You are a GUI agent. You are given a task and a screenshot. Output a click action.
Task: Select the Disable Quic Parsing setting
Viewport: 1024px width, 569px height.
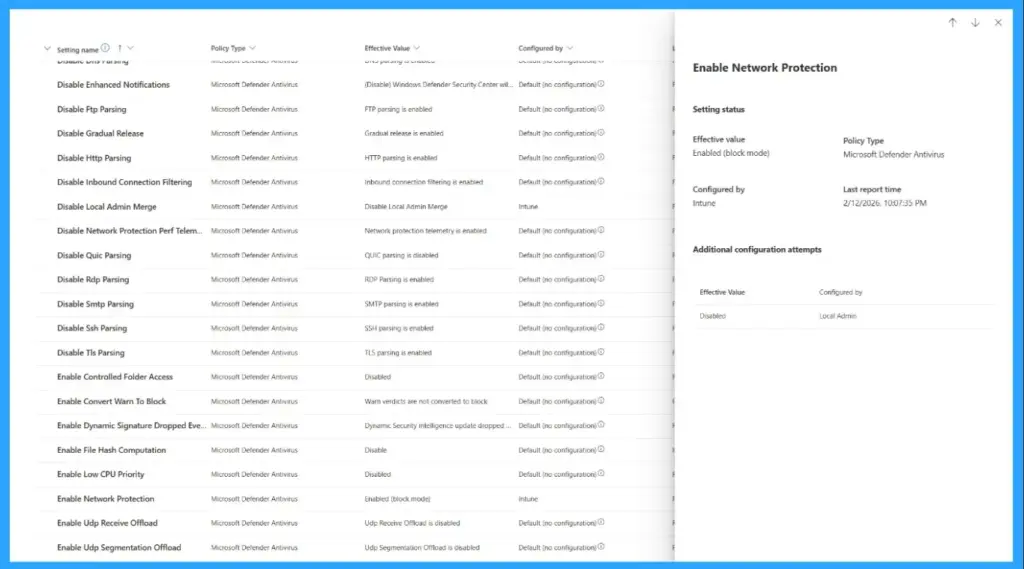pos(94,255)
